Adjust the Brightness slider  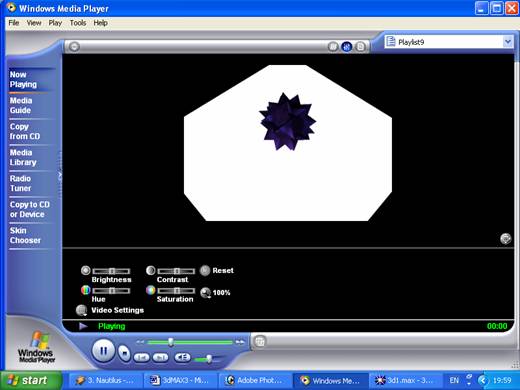tap(111, 271)
